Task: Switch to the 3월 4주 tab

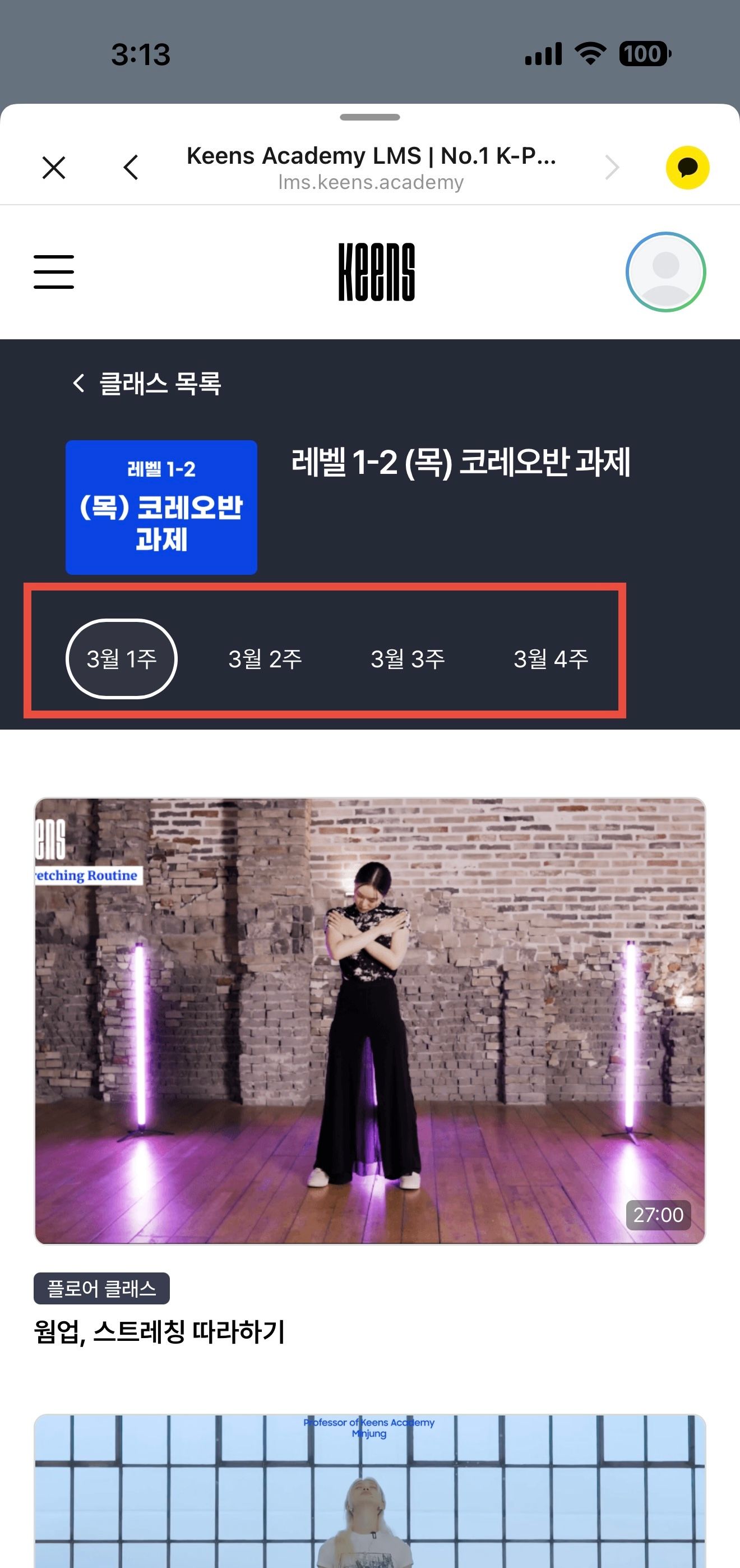Action: [551, 658]
